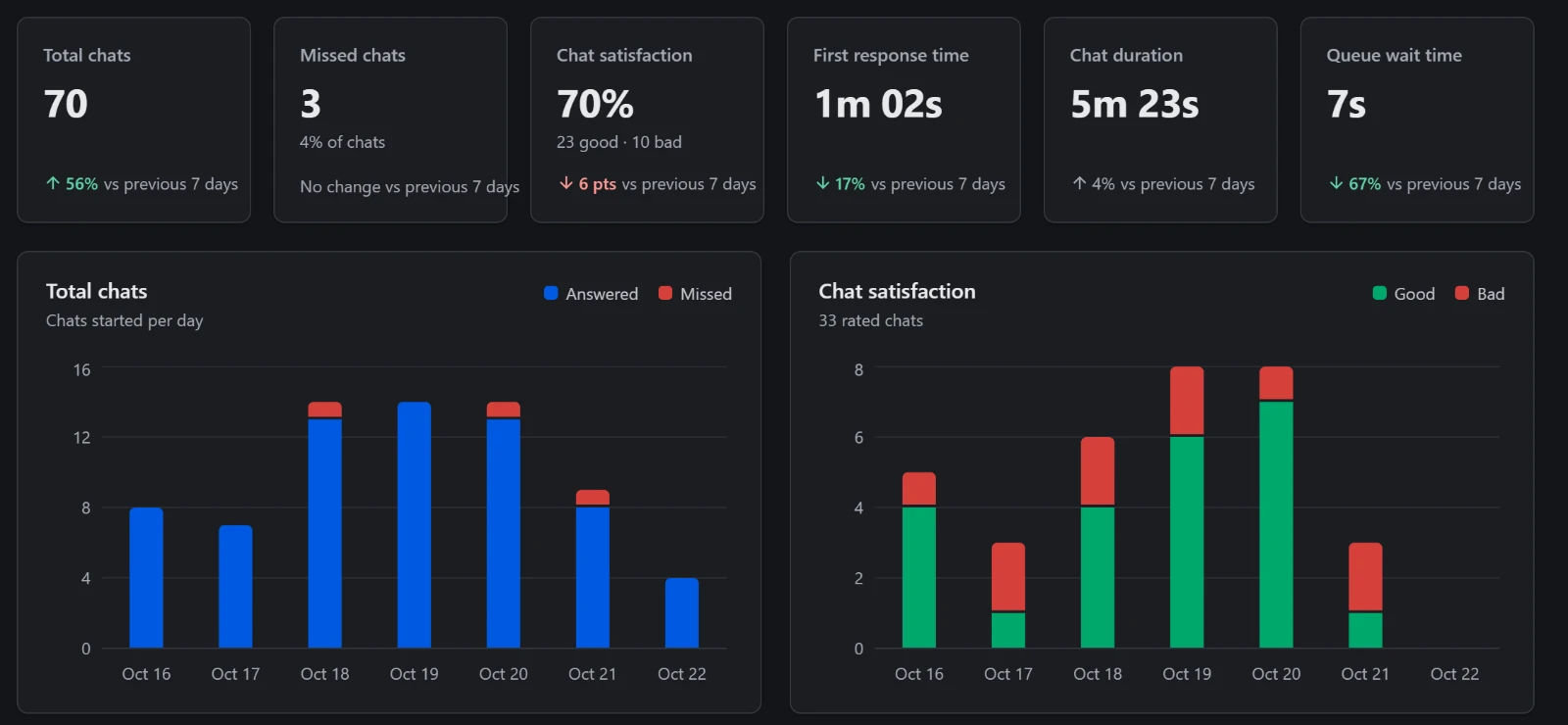1568x725 pixels.
Task: Click the Oct 22 bar in Total chats
Action: 682,612
